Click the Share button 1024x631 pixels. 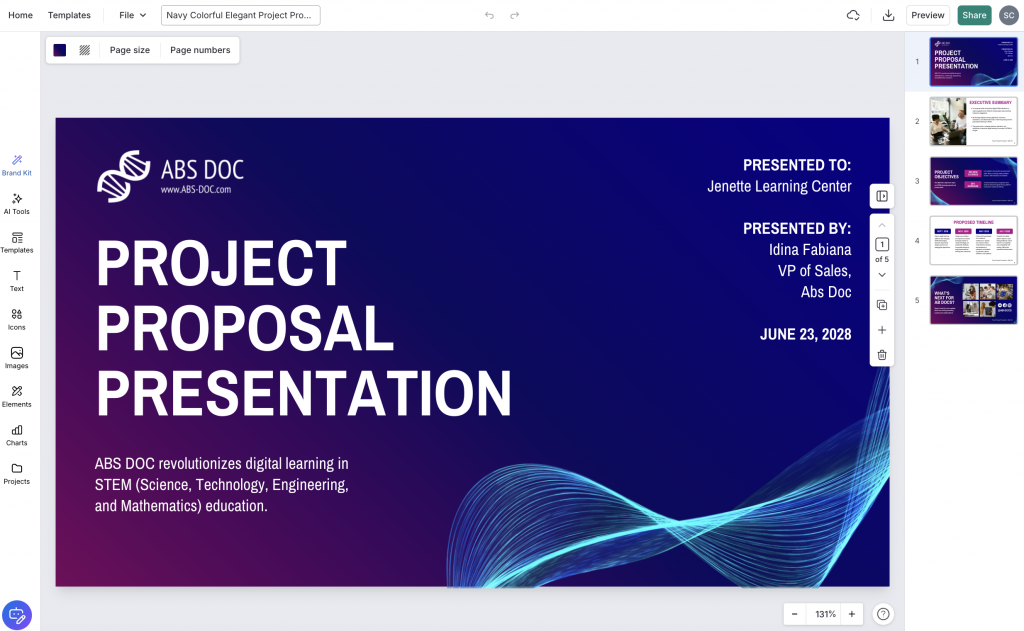pos(974,15)
